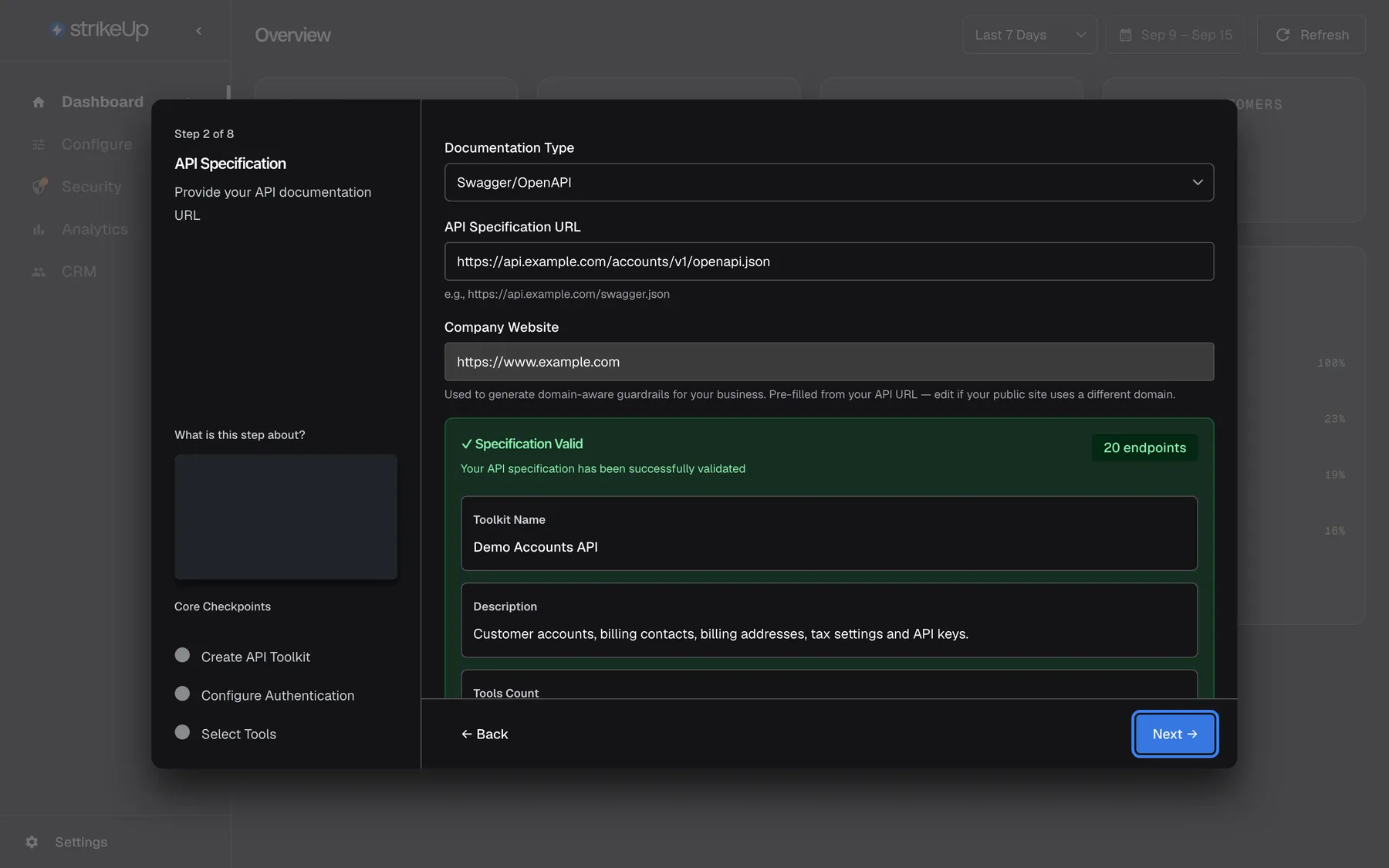Click the Customer accounts description text
The image size is (1389, 868).
(x=721, y=634)
